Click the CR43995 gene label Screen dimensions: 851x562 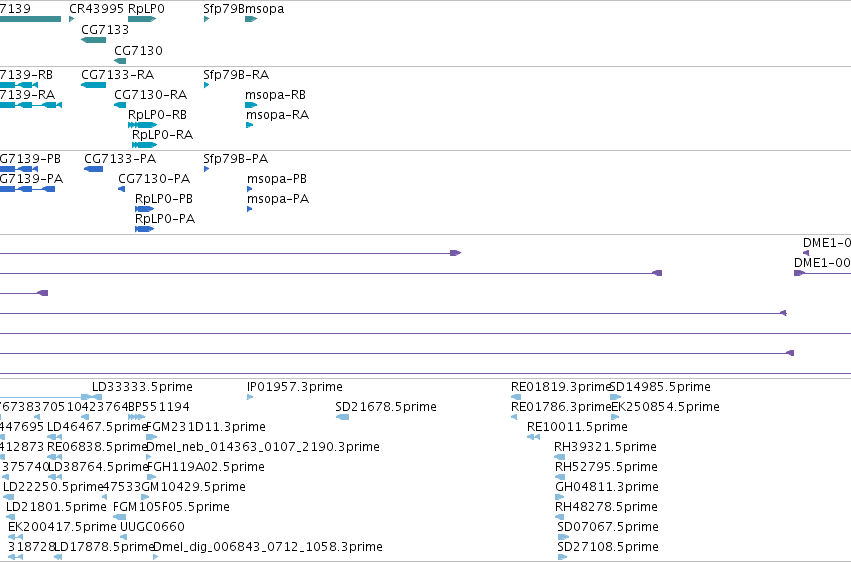coord(97,9)
